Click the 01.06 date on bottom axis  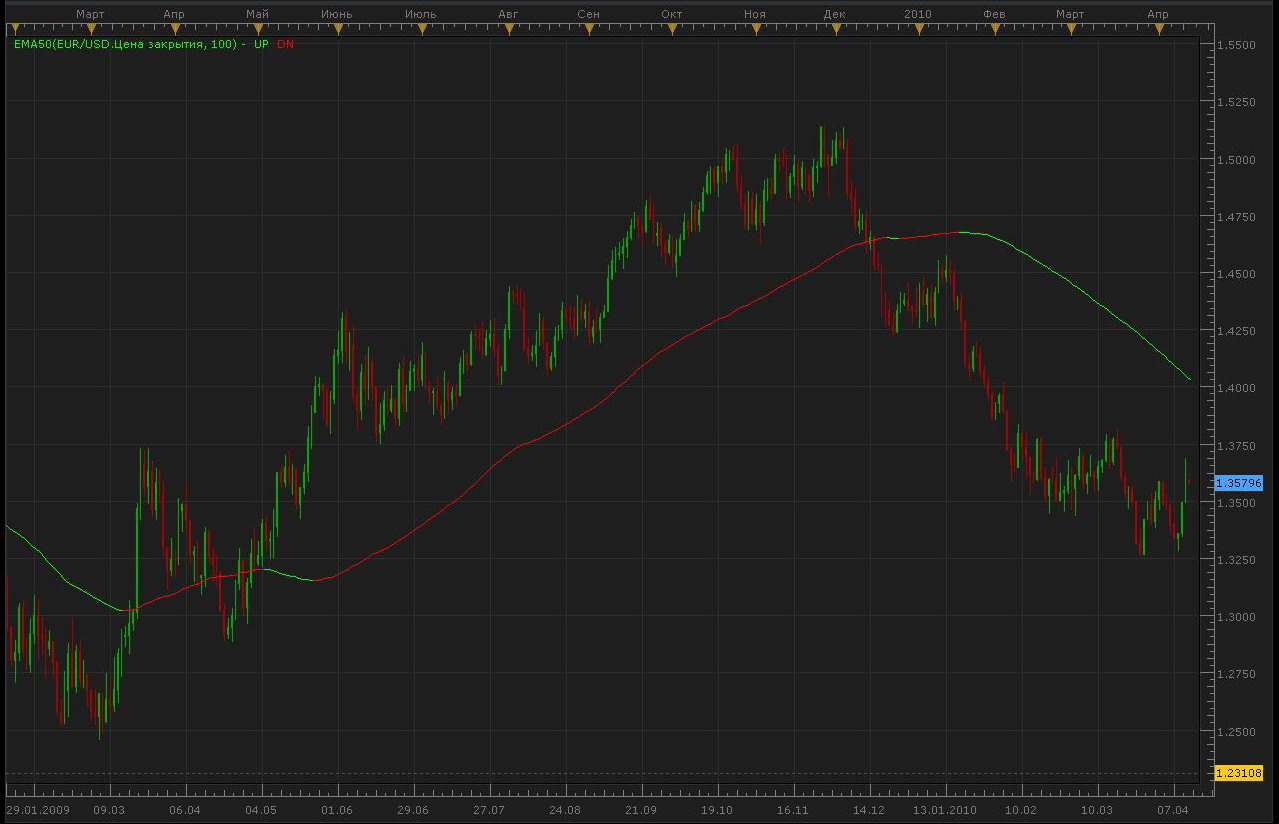coord(336,809)
